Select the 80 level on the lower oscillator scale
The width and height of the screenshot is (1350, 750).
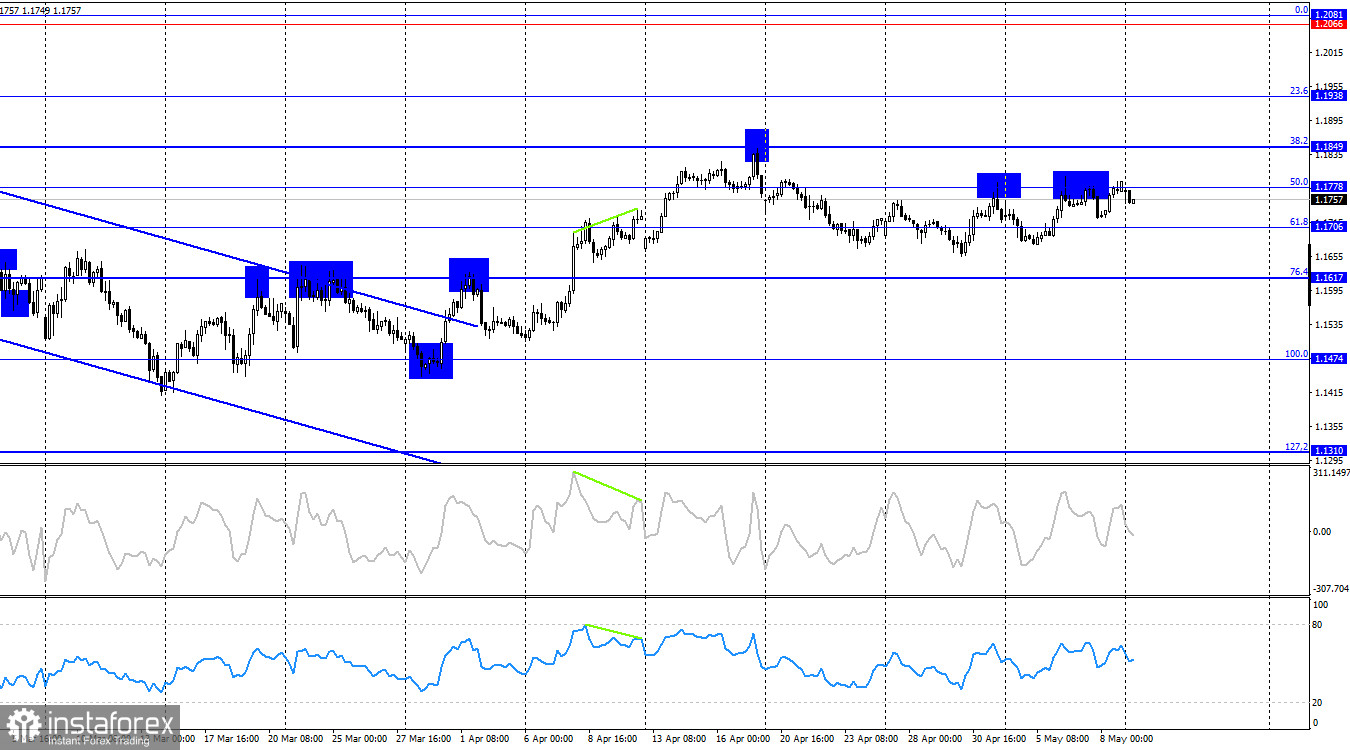[x=1318, y=625]
